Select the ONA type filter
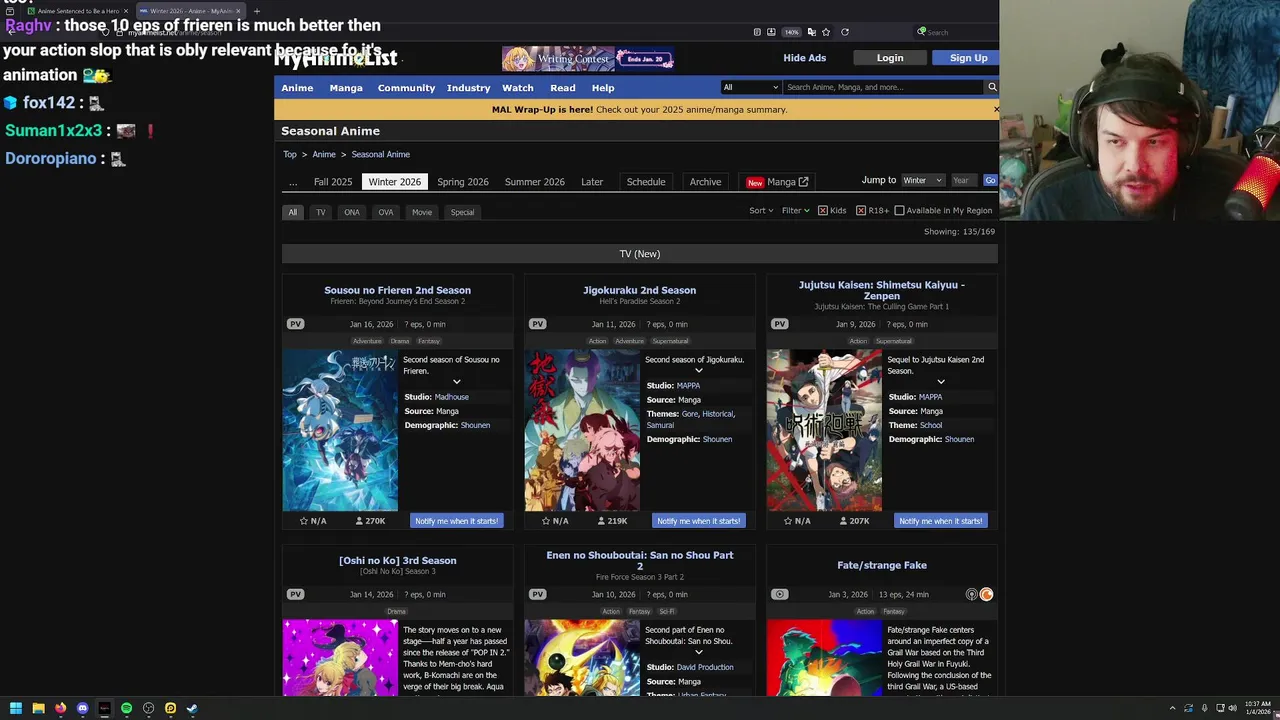The width and height of the screenshot is (1280, 720). pos(352,212)
